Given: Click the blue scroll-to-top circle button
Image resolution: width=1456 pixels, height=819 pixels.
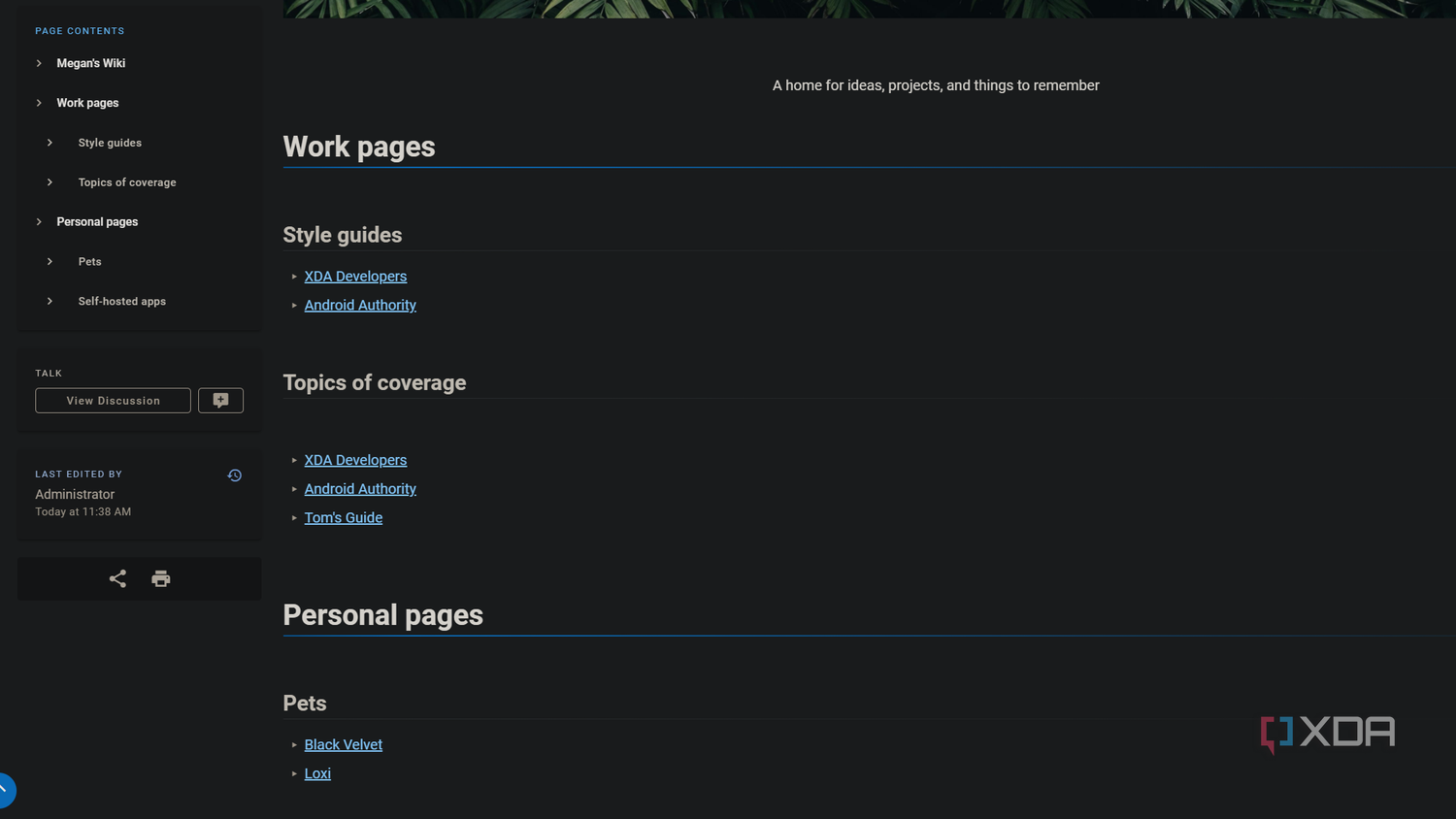Looking at the screenshot, I should 4,791.
